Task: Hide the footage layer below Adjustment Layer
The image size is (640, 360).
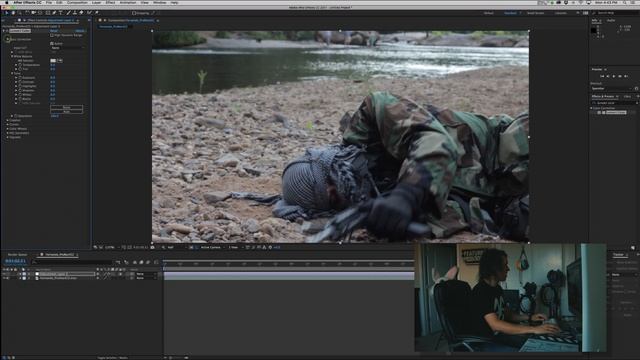Action: (4, 278)
